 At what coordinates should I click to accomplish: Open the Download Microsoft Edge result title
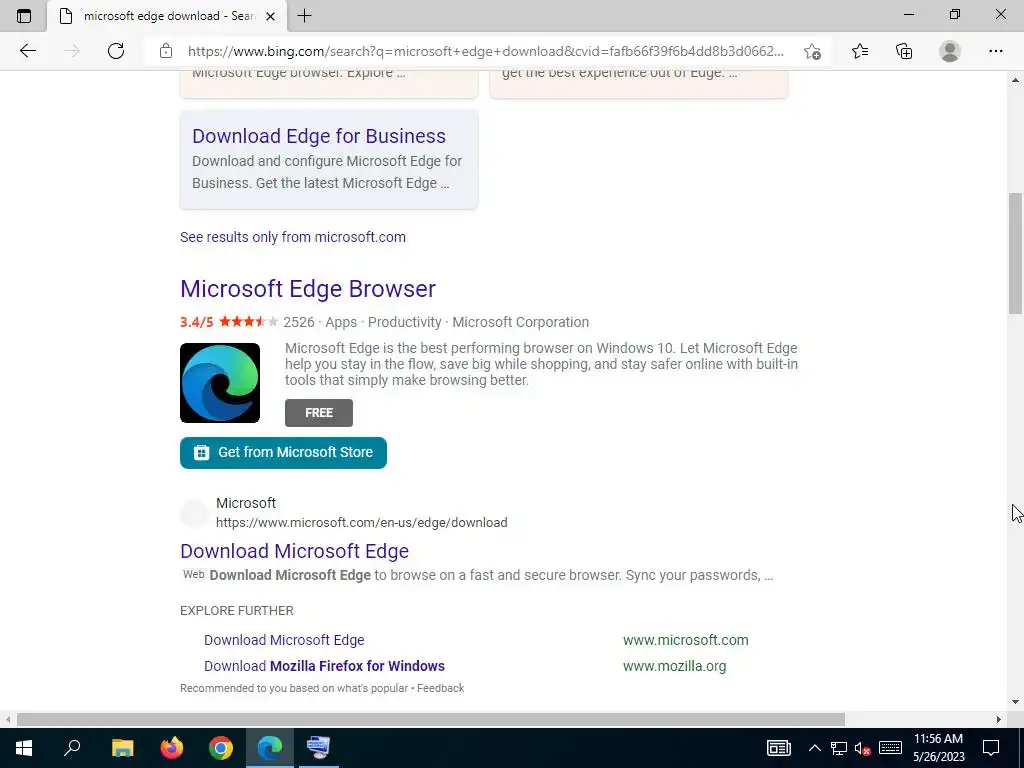coord(295,551)
